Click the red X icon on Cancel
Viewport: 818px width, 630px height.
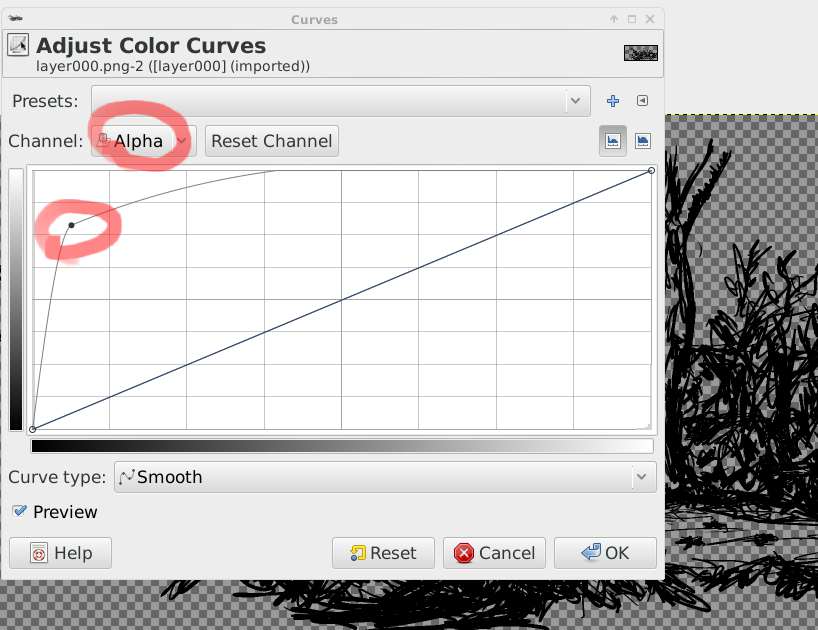(464, 553)
